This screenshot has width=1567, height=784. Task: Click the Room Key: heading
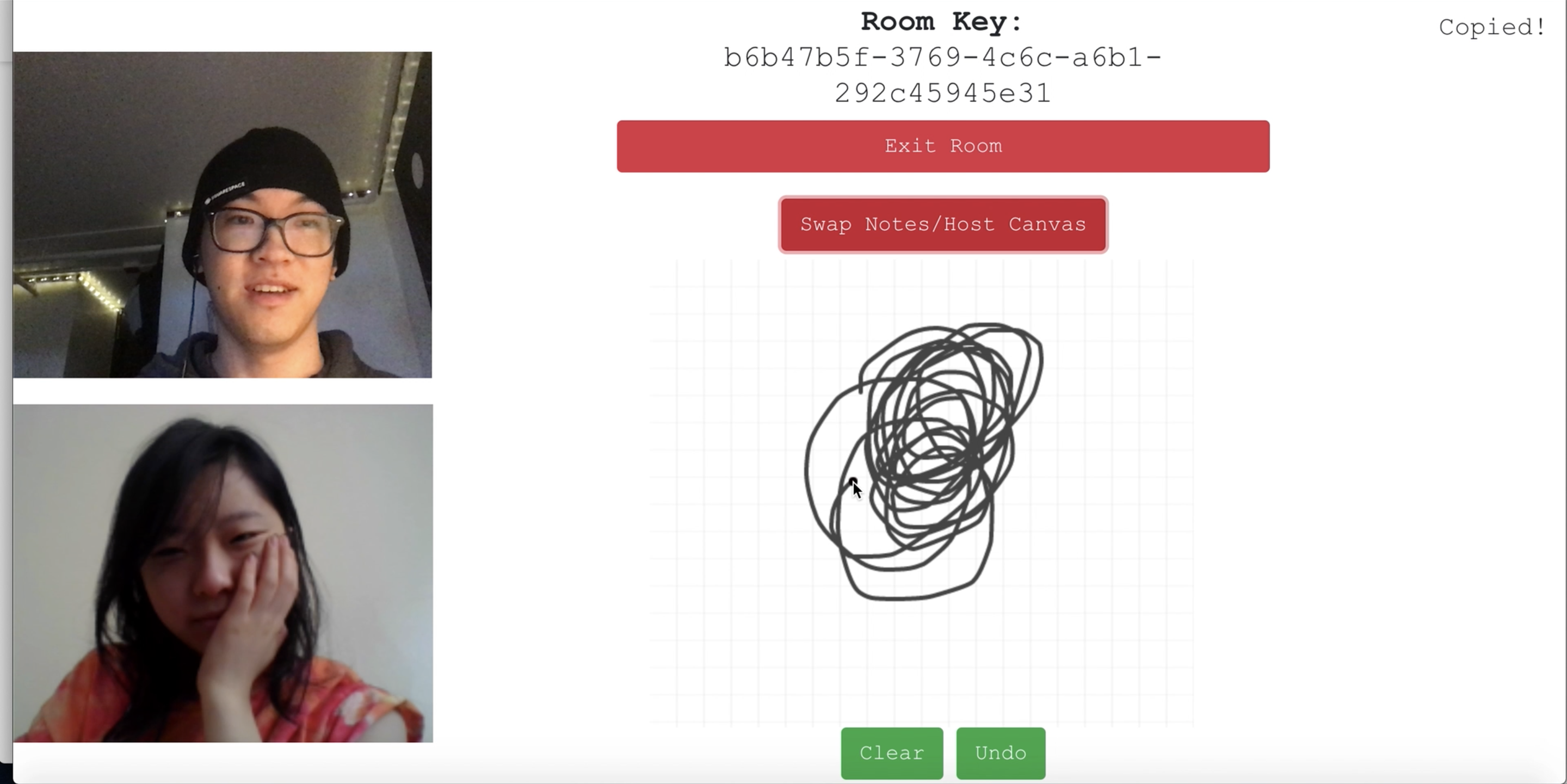pos(942,22)
